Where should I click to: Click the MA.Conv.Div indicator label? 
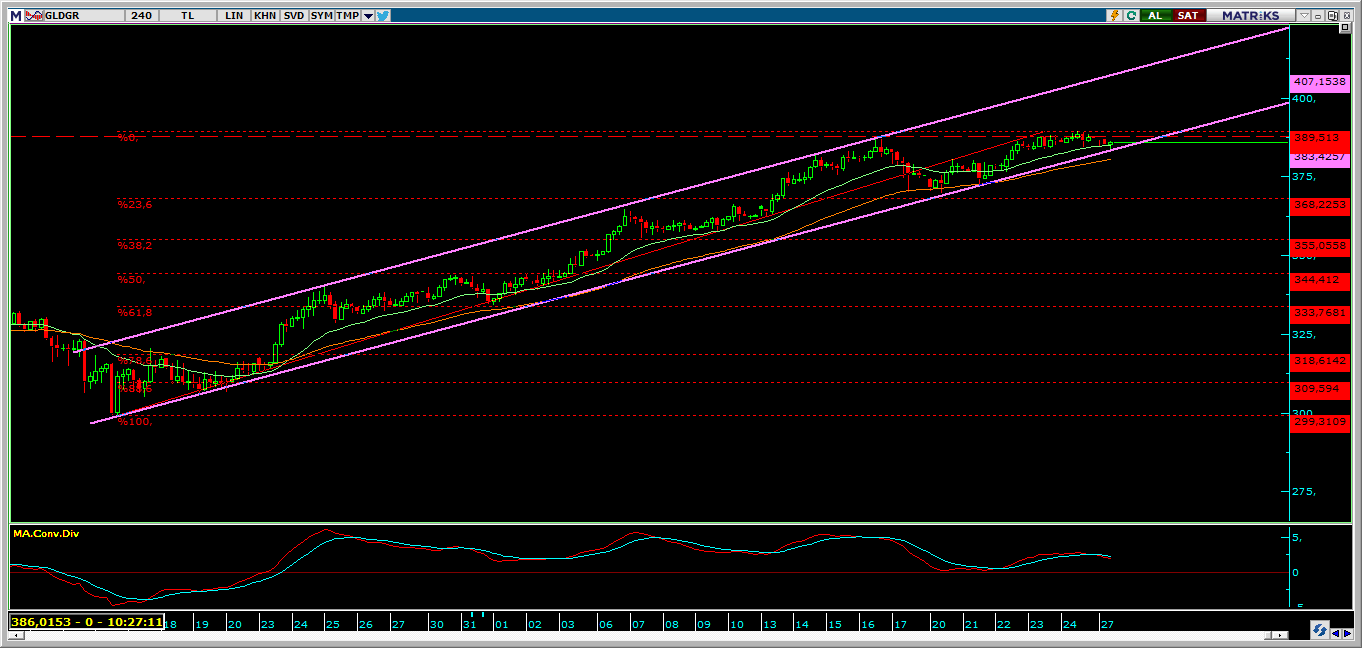tap(46, 534)
